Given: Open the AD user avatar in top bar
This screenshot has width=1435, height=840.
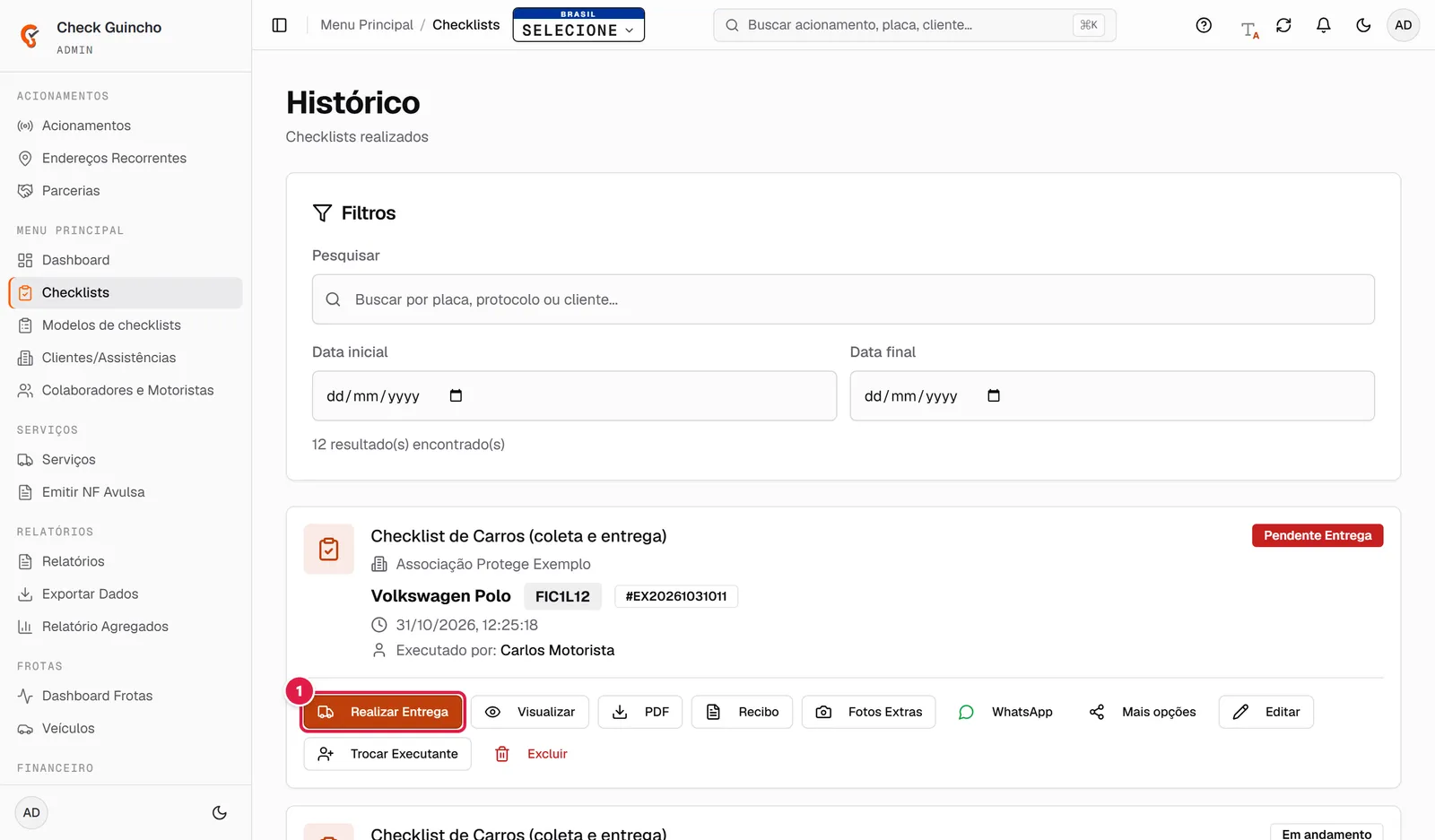Looking at the screenshot, I should [1403, 25].
